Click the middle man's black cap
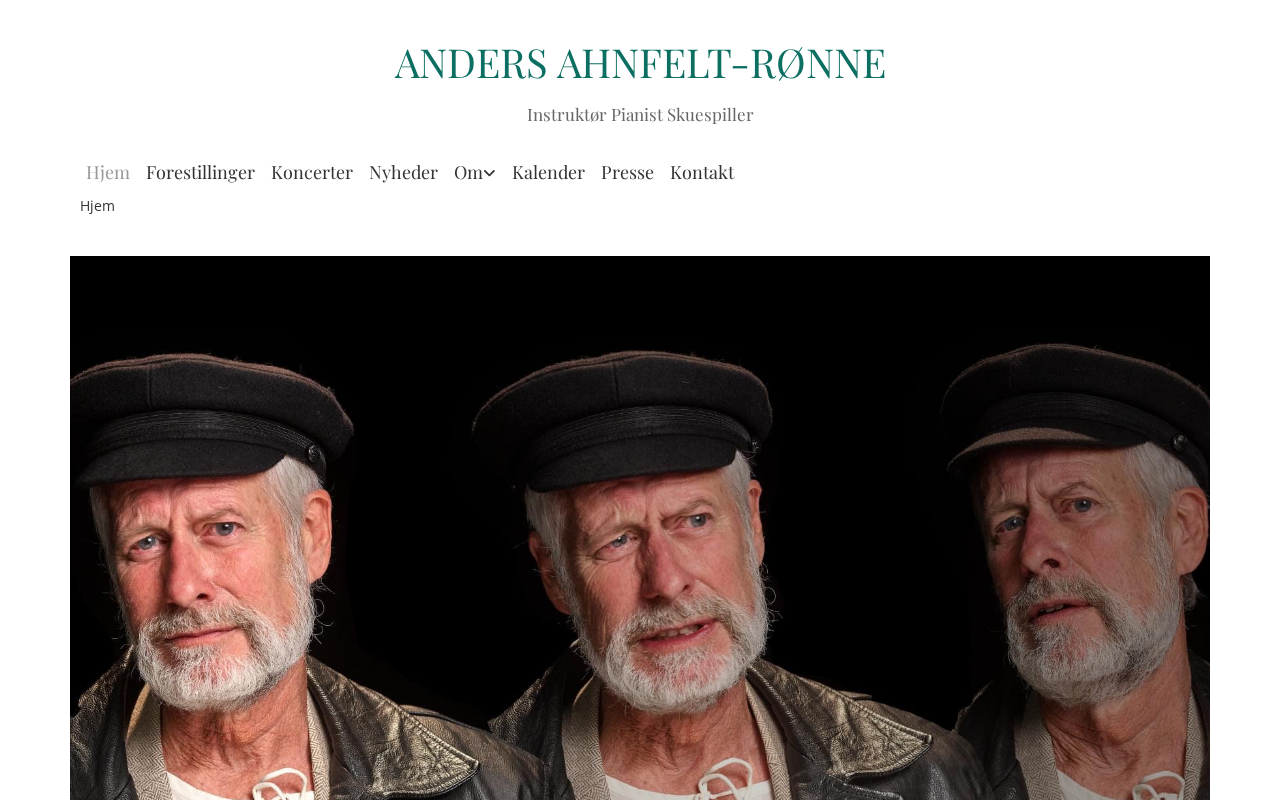1280x800 pixels. (x=625, y=415)
